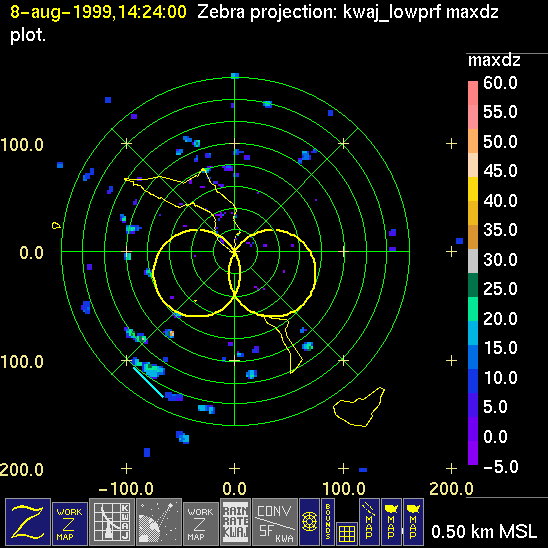Screen dimensions: 548x548
Task: Click the CONV SF KWA icon
Action: tap(275, 522)
